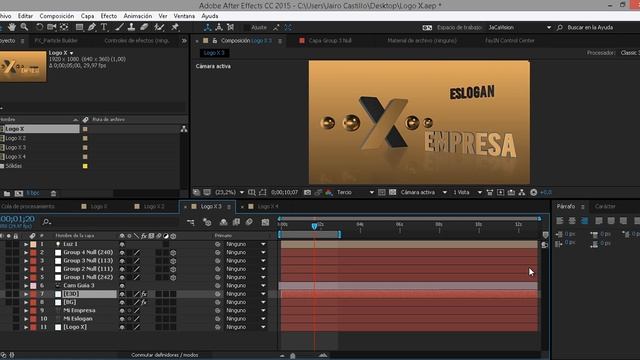Toggle shy switch for Luz 1 layer
The height and width of the screenshot is (360, 640).
click(122, 244)
